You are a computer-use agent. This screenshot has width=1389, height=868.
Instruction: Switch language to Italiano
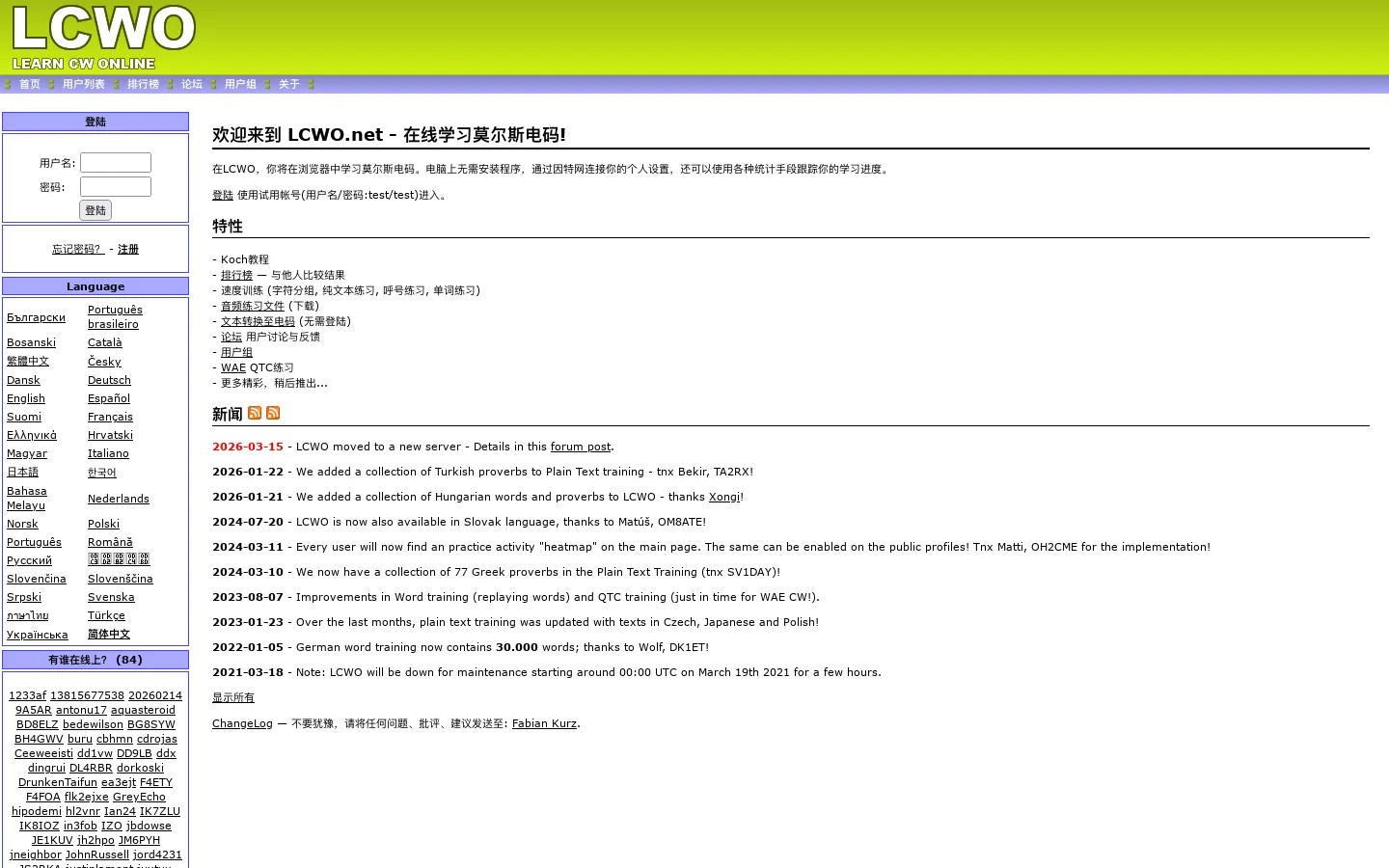pos(108,453)
